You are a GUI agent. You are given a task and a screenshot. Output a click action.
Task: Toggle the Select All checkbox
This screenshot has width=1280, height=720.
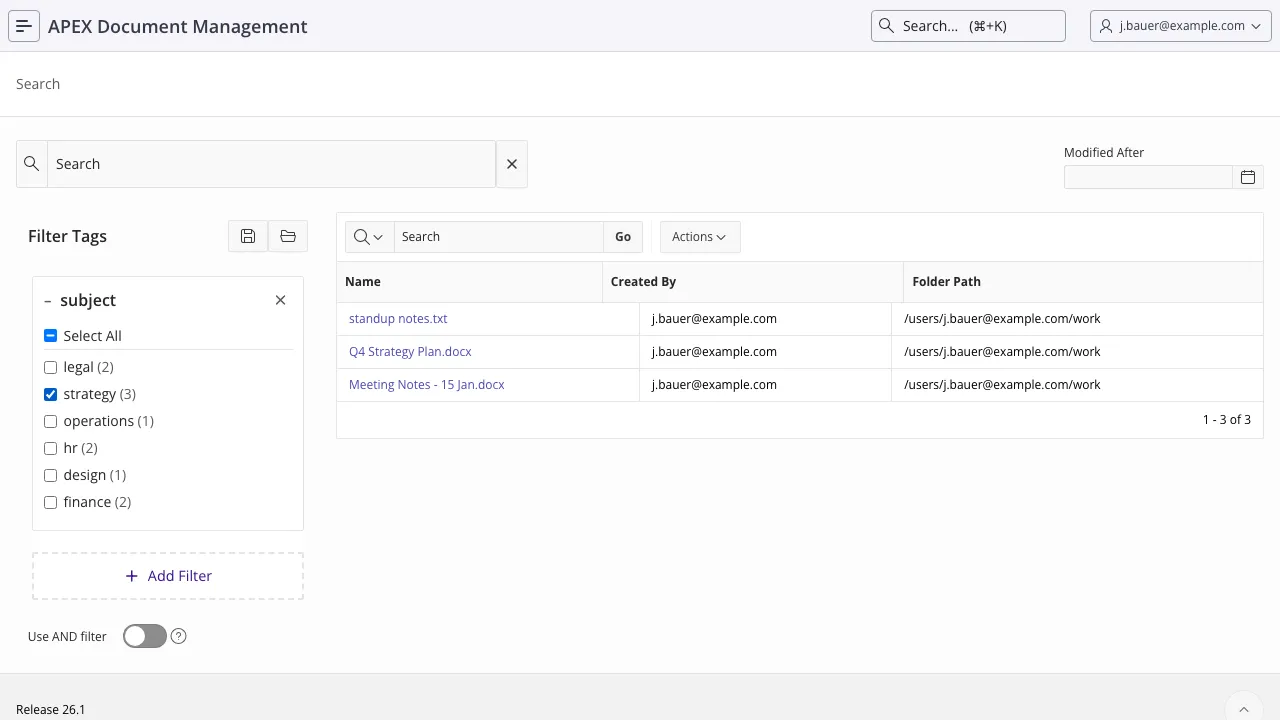51,336
